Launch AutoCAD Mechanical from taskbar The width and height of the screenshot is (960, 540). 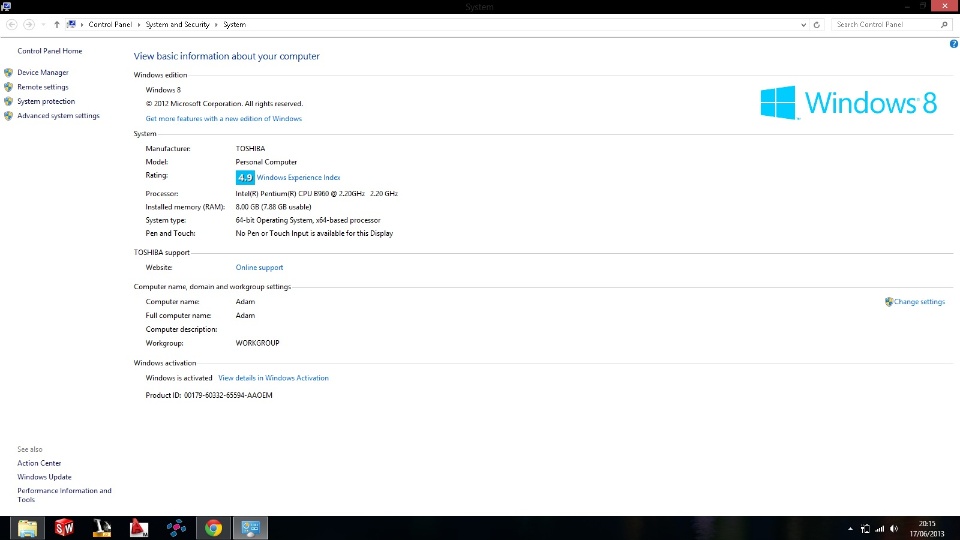(139, 528)
